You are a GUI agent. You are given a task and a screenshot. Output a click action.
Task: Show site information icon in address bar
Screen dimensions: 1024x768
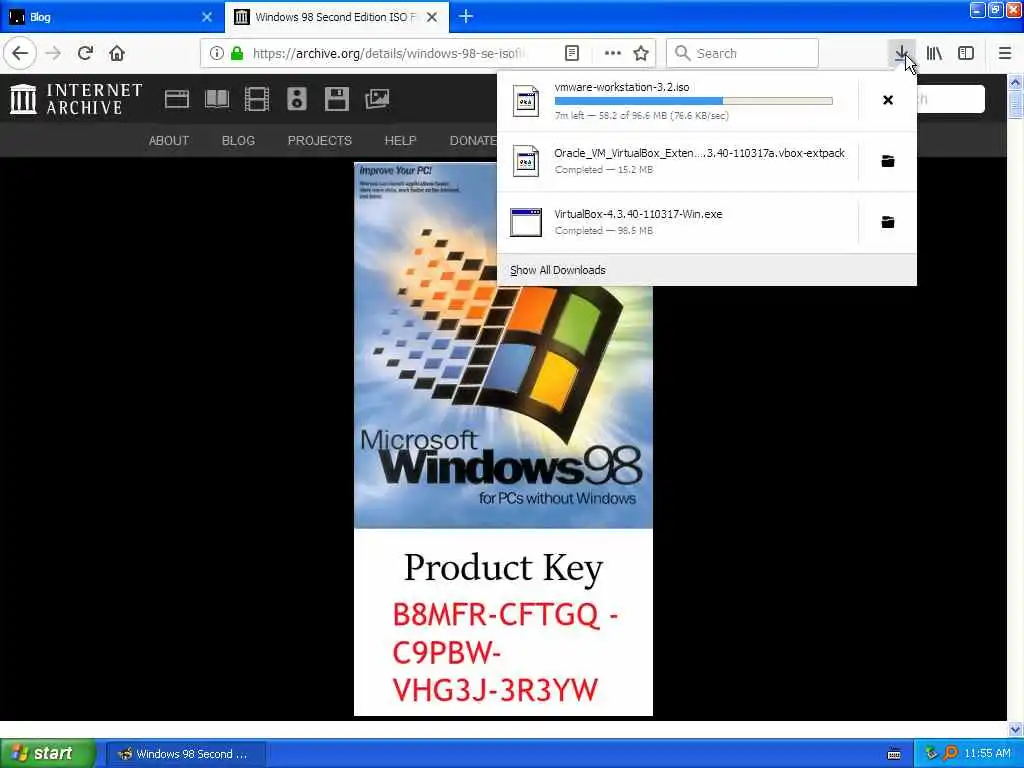tap(217, 53)
